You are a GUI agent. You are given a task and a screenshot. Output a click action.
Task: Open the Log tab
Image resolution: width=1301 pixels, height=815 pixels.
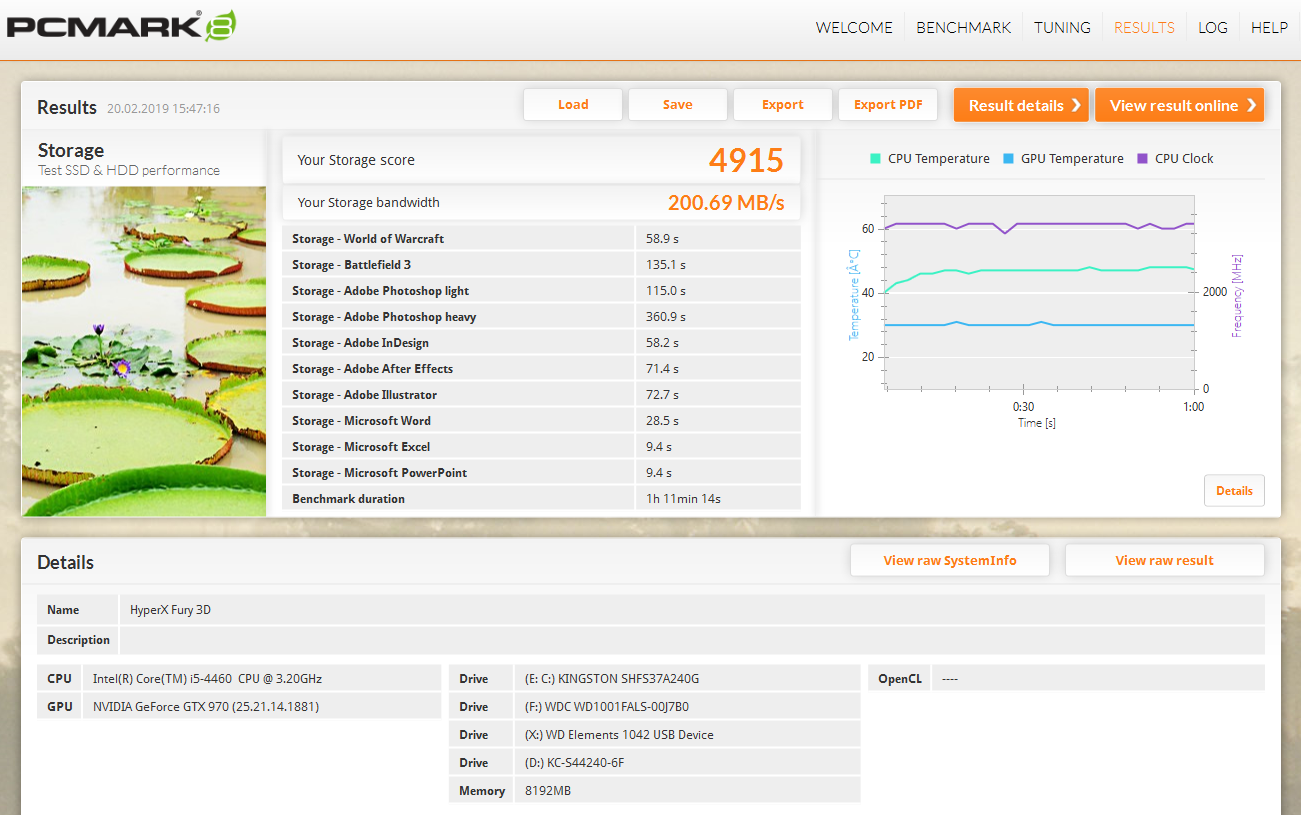click(1213, 28)
